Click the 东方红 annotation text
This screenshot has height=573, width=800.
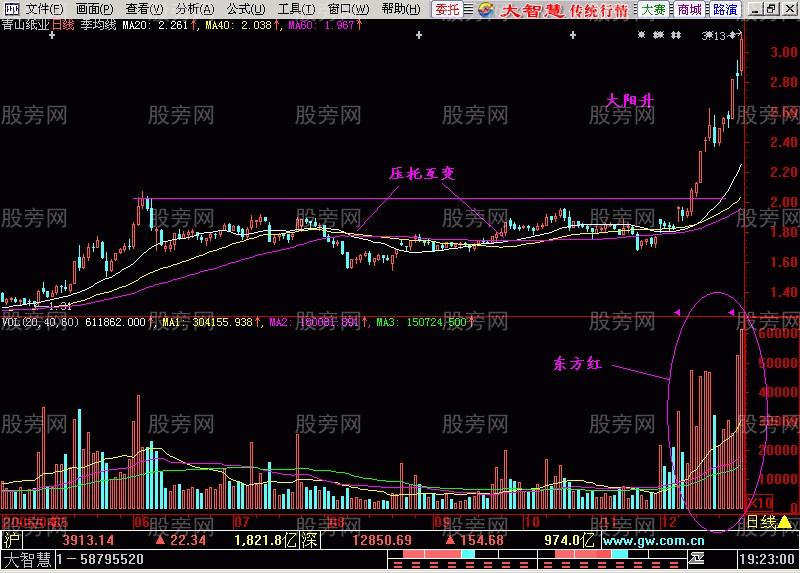point(578,363)
